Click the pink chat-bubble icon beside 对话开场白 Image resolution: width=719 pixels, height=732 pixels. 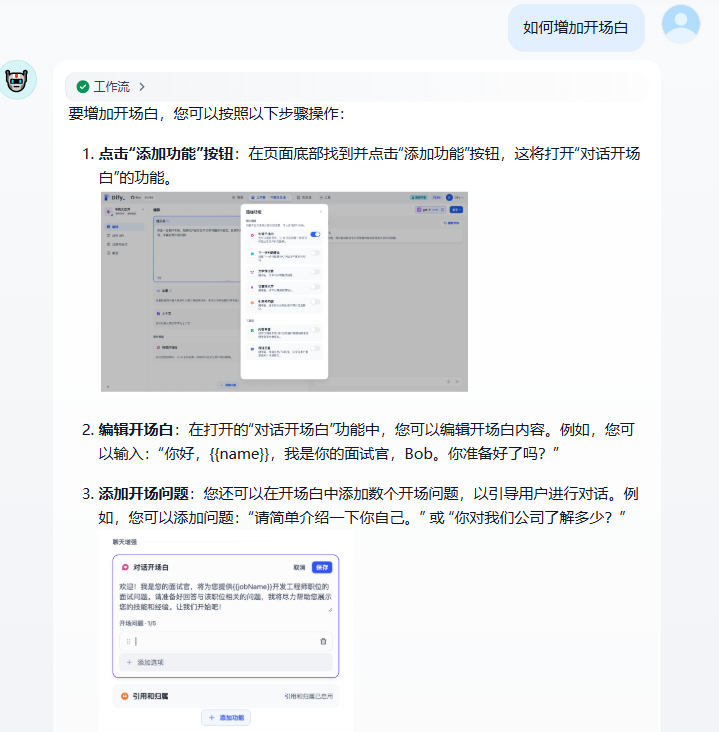125,567
